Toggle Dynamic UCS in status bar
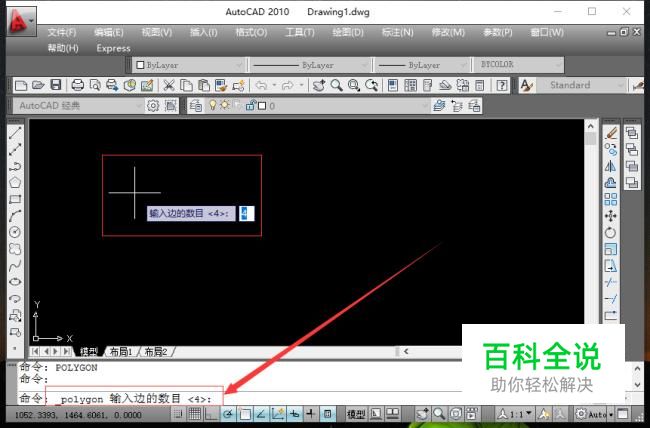The image size is (650, 428). (278, 414)
